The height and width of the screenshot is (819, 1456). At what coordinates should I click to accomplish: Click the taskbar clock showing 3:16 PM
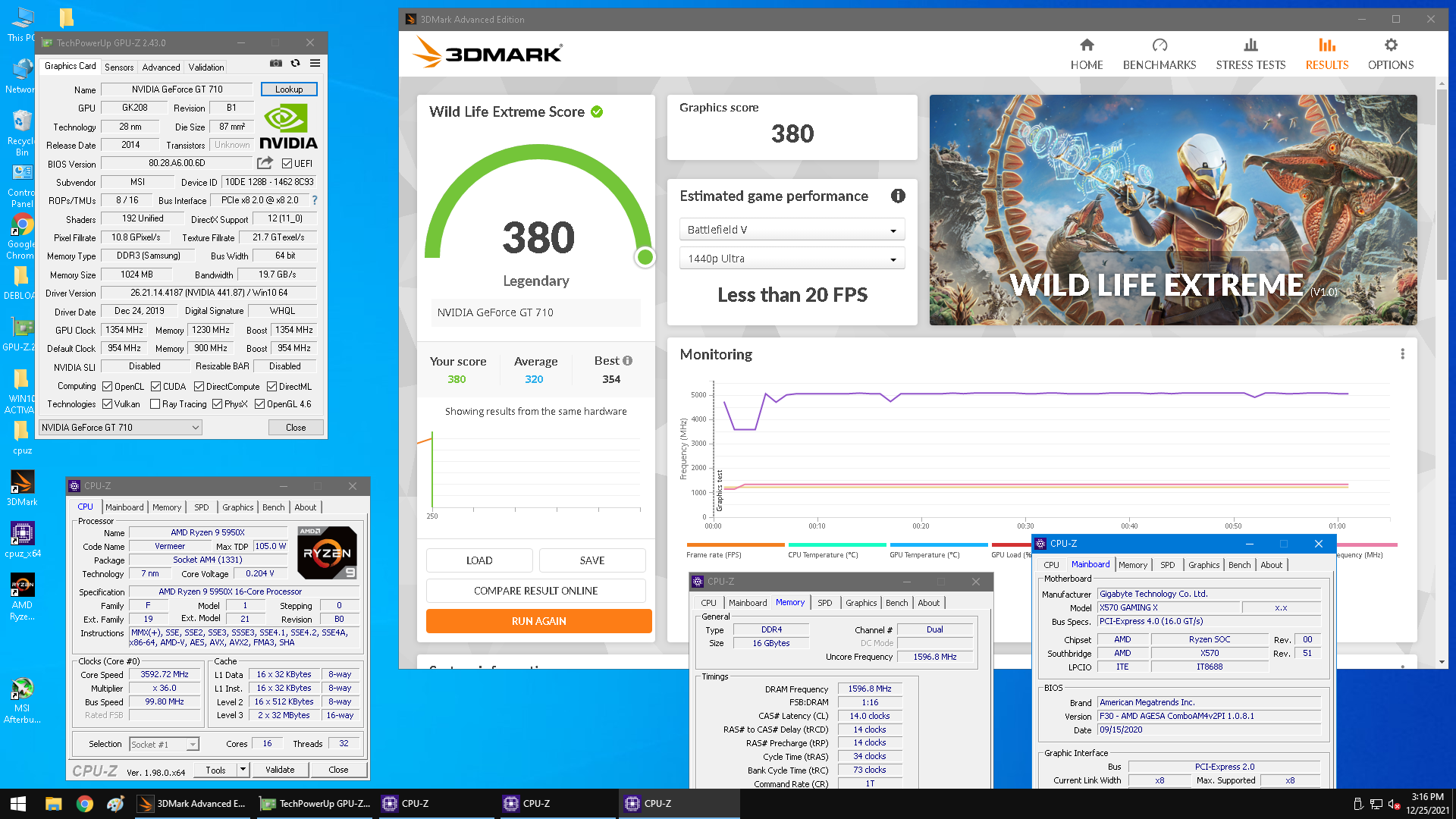click(x=1427, y=804)
